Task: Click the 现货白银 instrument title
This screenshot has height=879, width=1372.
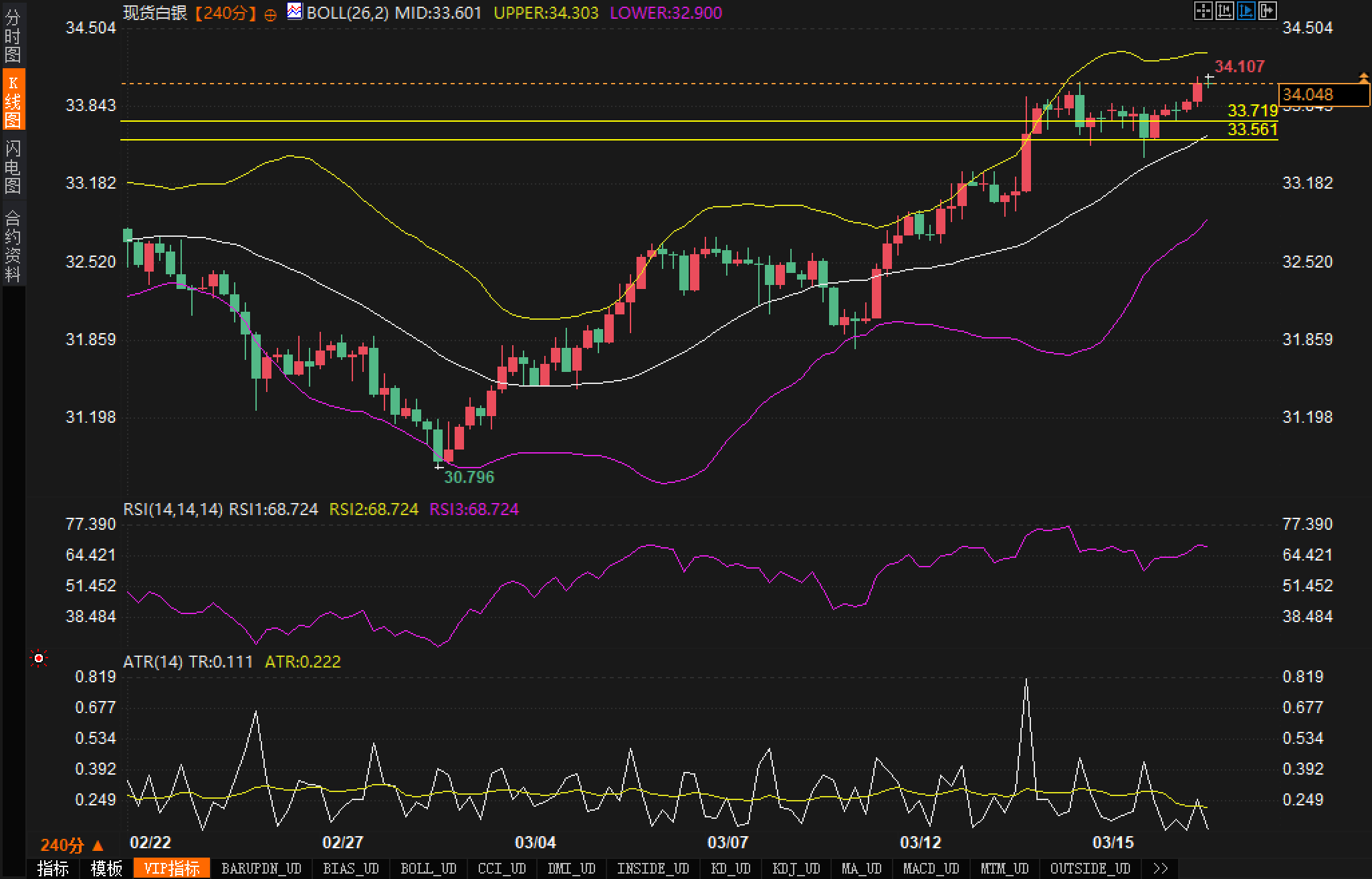Action: [155, 13]
